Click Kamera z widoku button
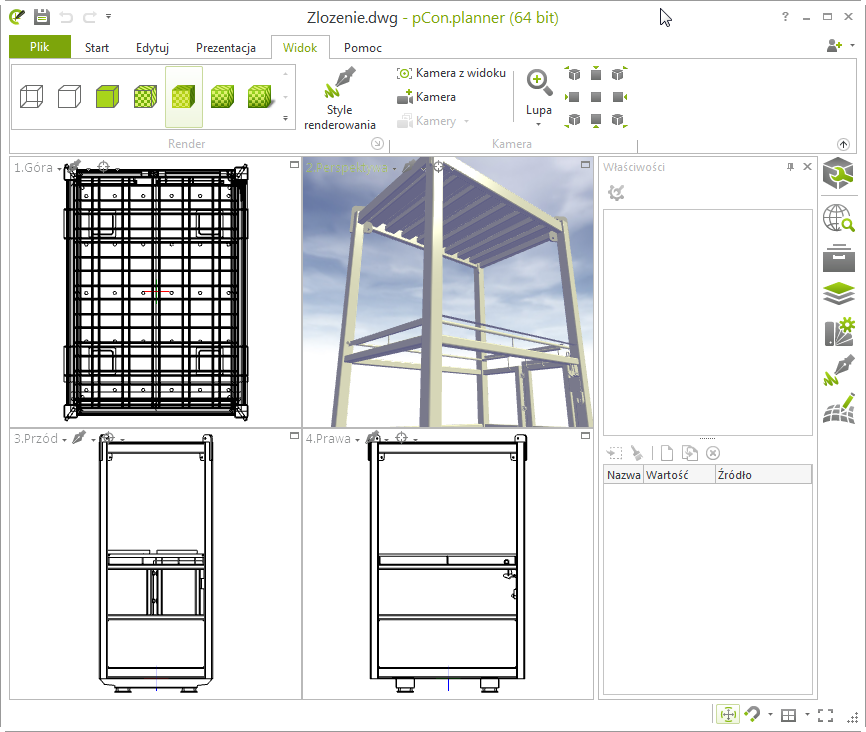The image size is (866, 732). coord(451,73)
